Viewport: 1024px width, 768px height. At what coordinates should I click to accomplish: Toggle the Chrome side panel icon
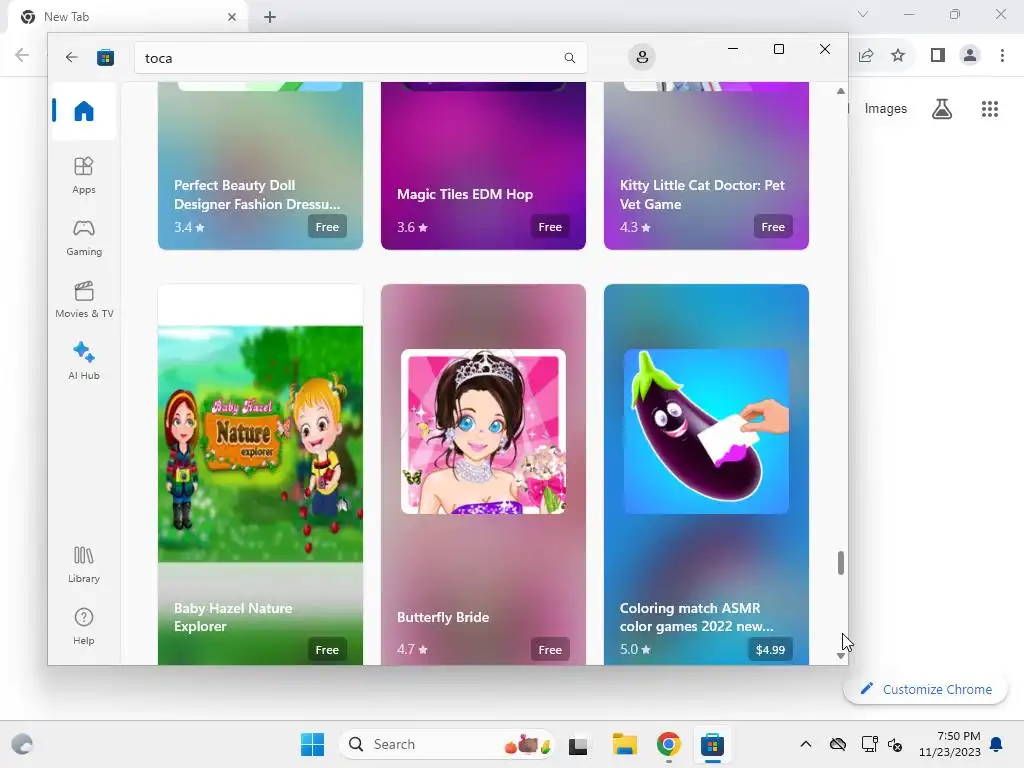click(938, 56)
